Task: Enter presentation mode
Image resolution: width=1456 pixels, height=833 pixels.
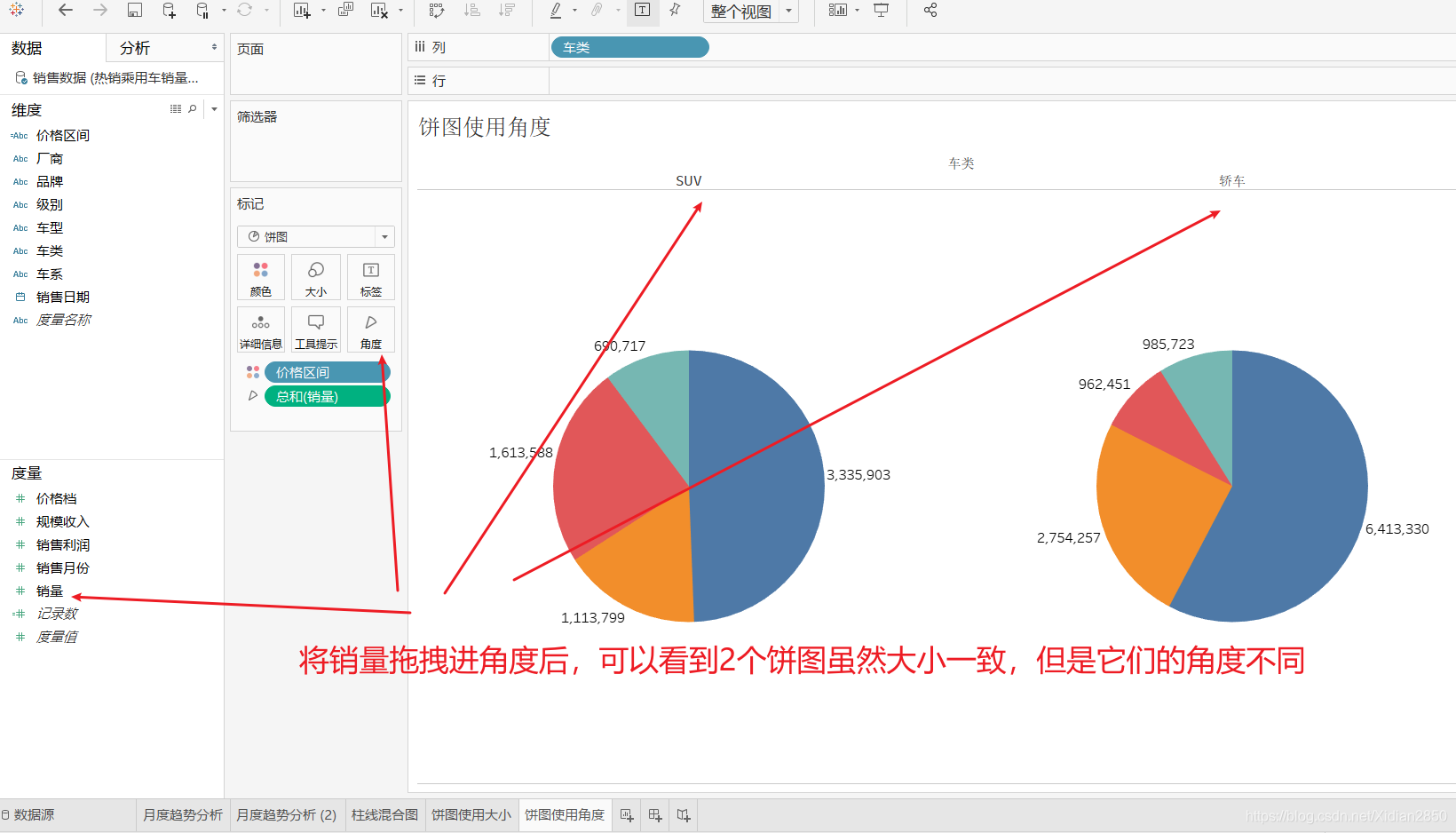Action: coord(882,10)
